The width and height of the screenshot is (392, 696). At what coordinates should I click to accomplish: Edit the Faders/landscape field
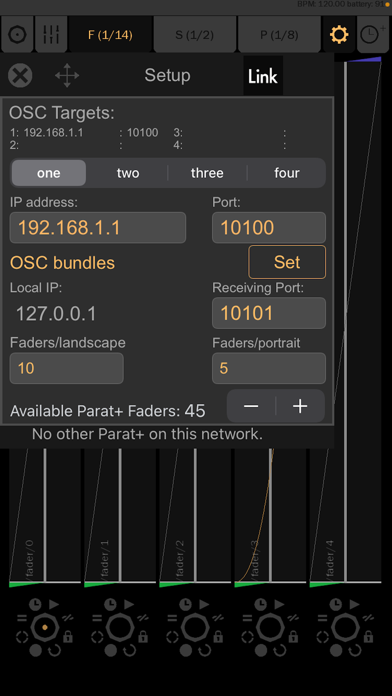67,368
